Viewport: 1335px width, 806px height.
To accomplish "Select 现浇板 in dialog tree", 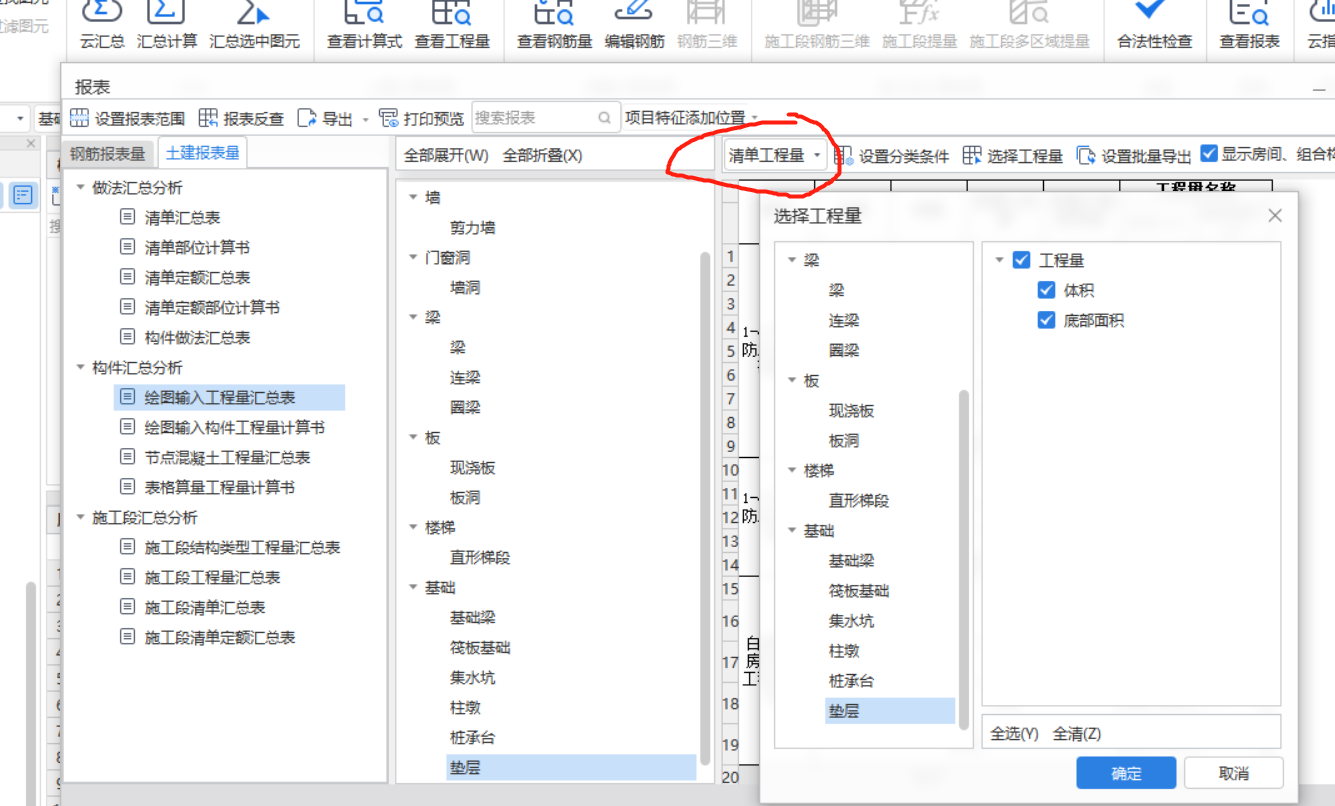I will 851,410.
